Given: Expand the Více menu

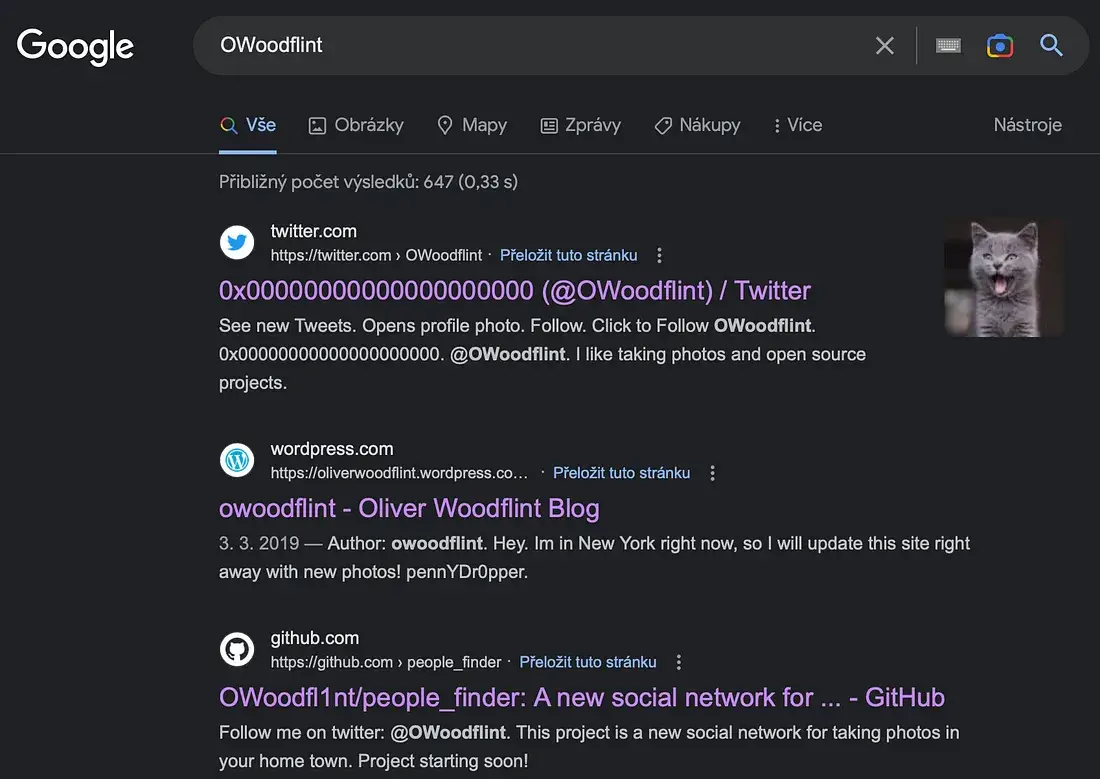Looking at the screenshot, I should pyautogui.click(x=798, y=126).
